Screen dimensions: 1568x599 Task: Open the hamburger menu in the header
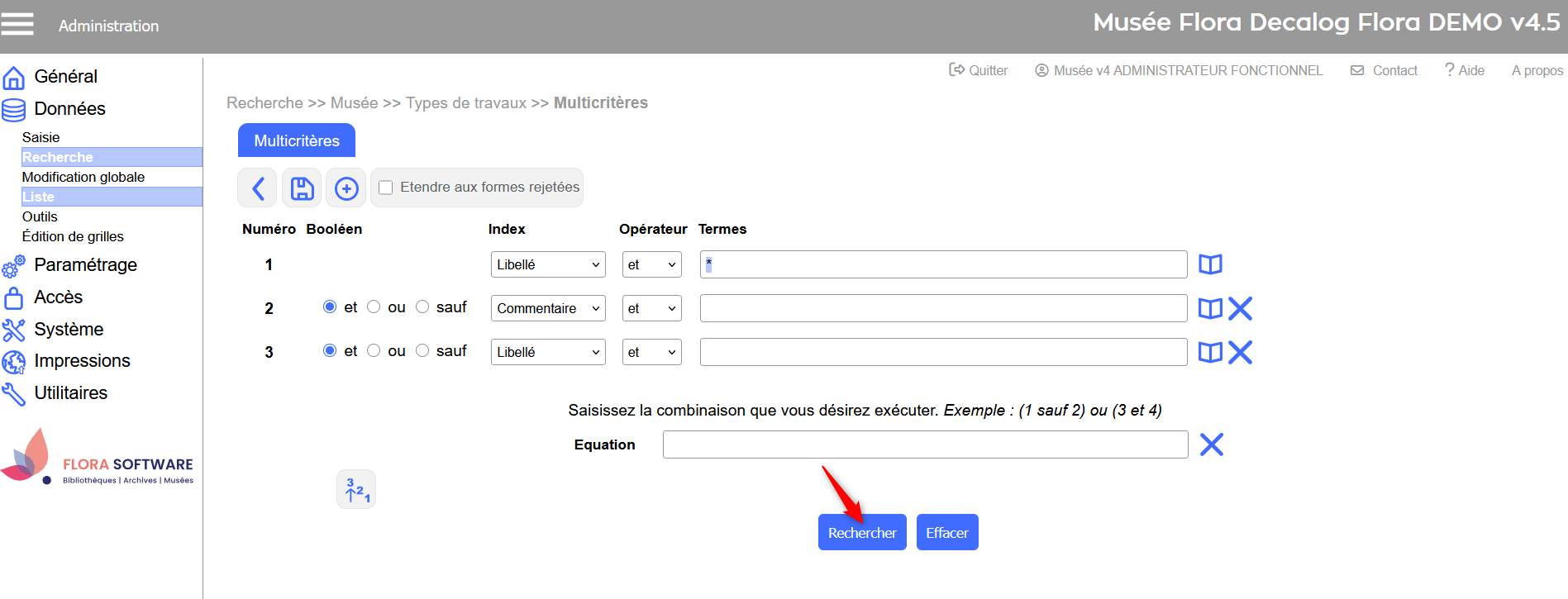pos(17,25)
